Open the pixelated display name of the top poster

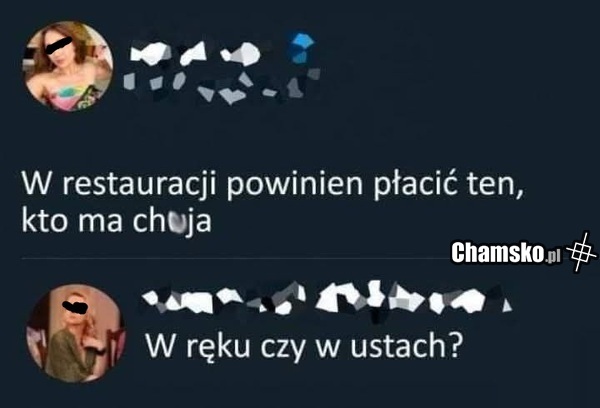[196, 53]
